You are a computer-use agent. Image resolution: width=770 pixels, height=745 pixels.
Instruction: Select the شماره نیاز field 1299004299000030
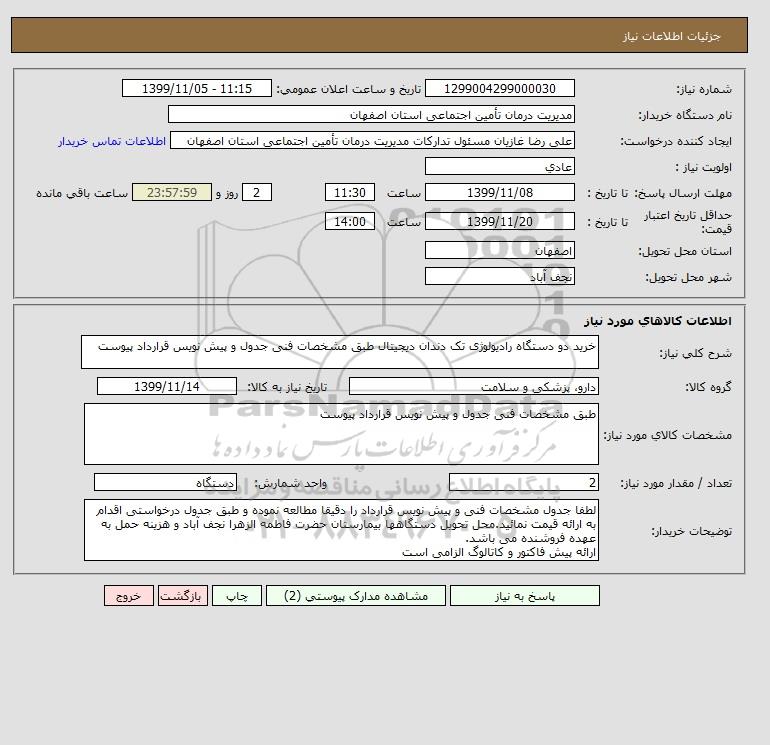(499, 88)
